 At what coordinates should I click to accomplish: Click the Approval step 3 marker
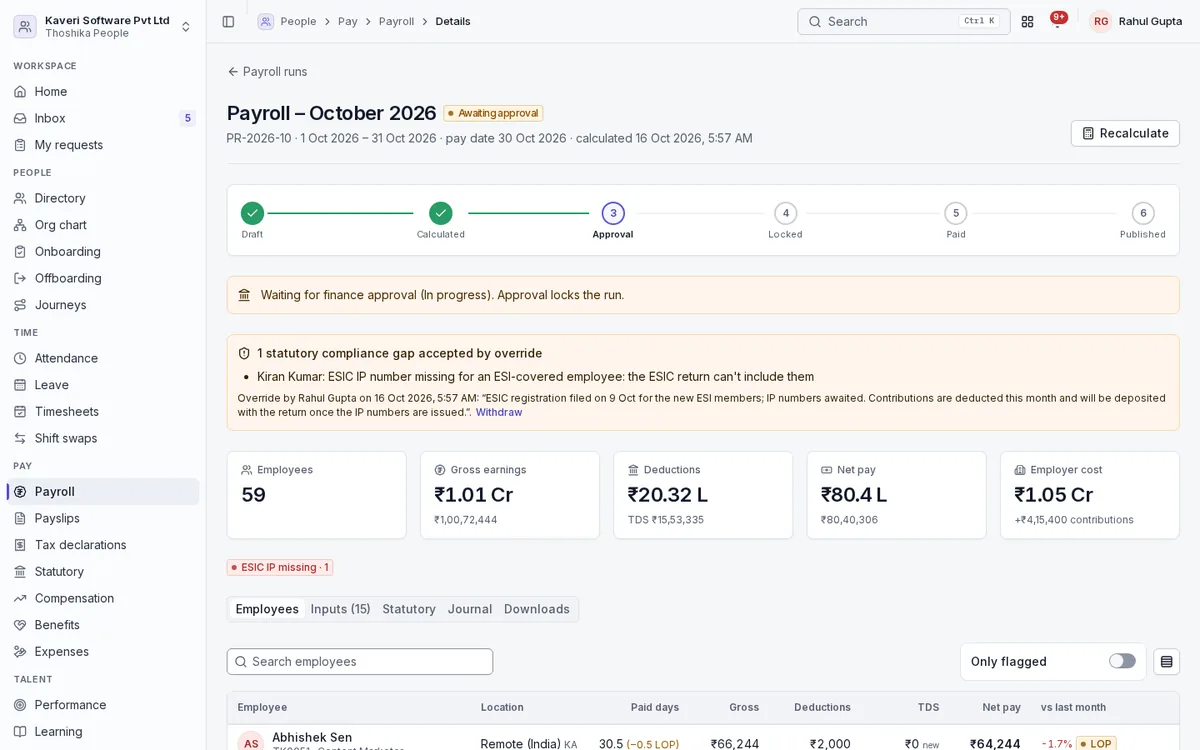coord(613,213)
